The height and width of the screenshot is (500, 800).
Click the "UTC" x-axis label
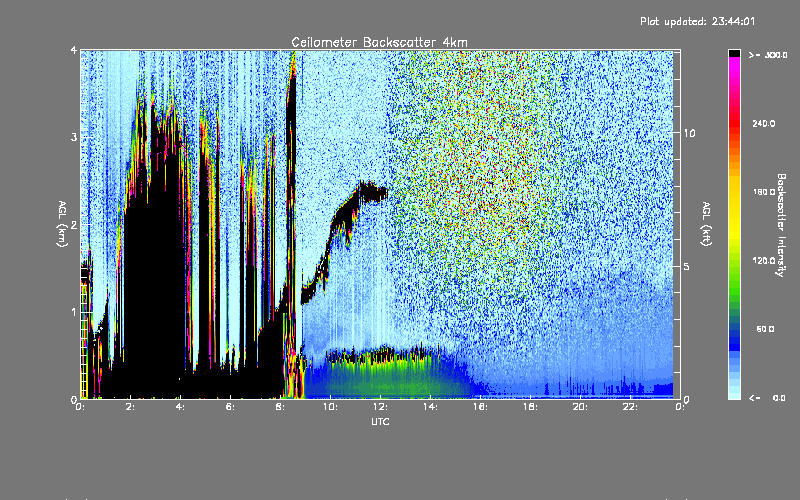(380, 421)
